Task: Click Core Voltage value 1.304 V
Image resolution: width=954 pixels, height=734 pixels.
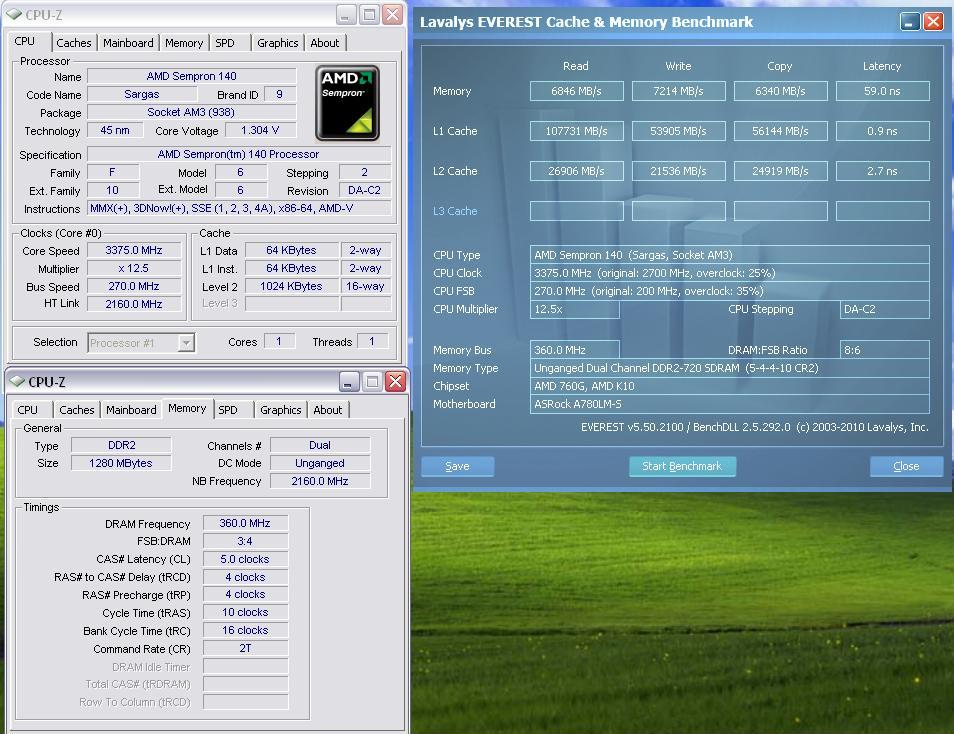Action: pyautogui.click(x=260, y=130)
